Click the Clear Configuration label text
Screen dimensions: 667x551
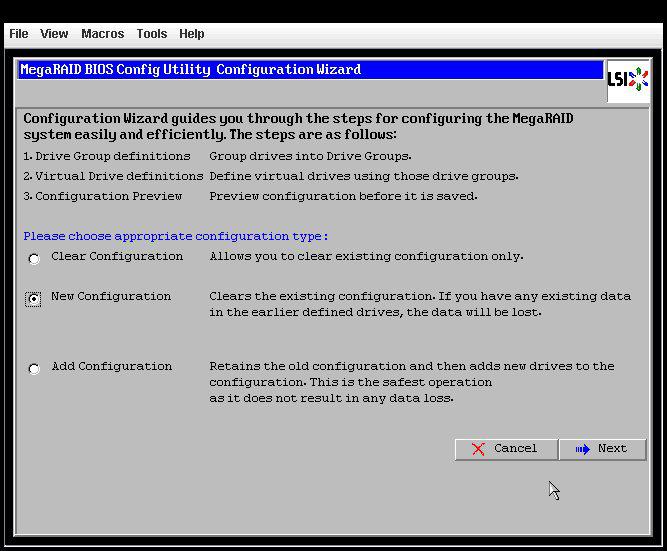tap(117, 257)
